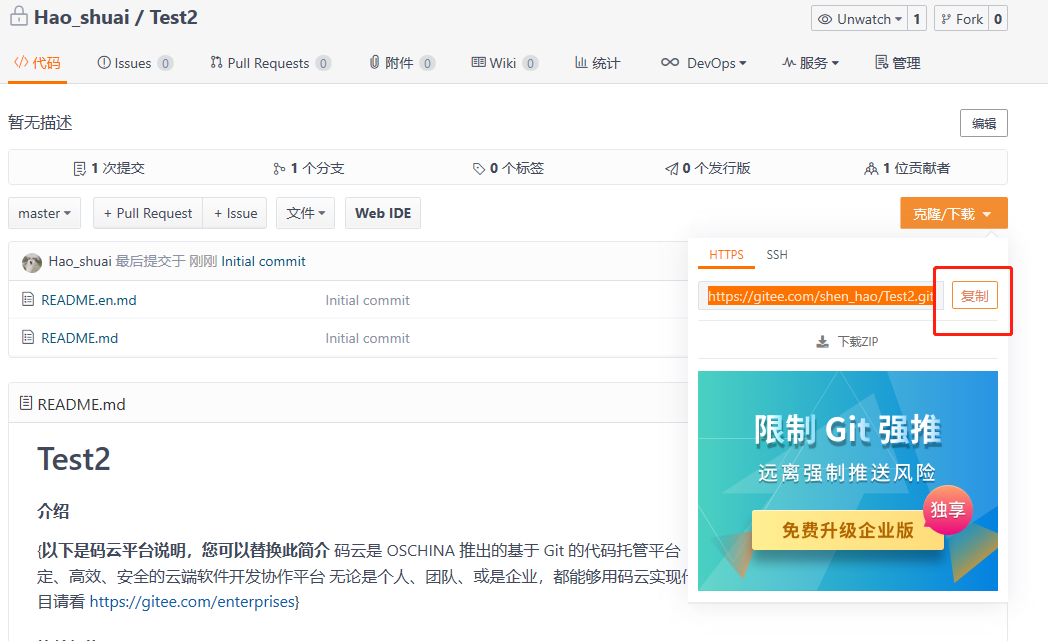Open the 统计 statistics tab
The width and height of the screenshot is (1048, 641).
click(x=598, y=63)
